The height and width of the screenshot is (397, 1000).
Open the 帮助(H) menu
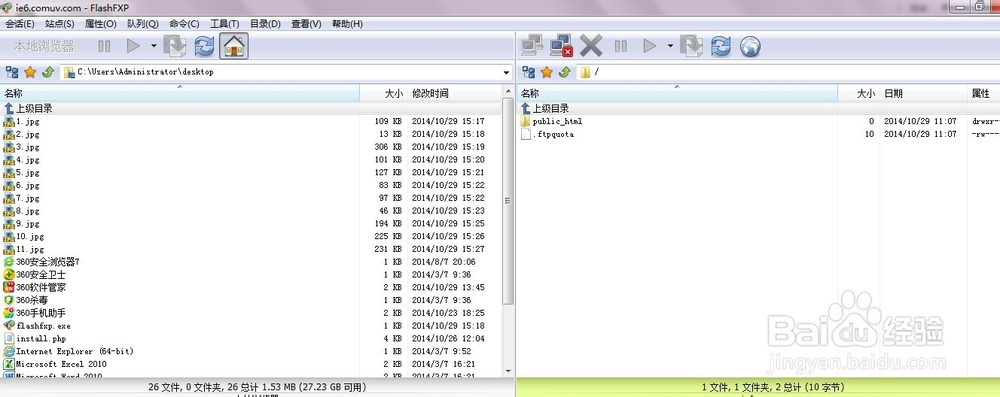(347, 24)
